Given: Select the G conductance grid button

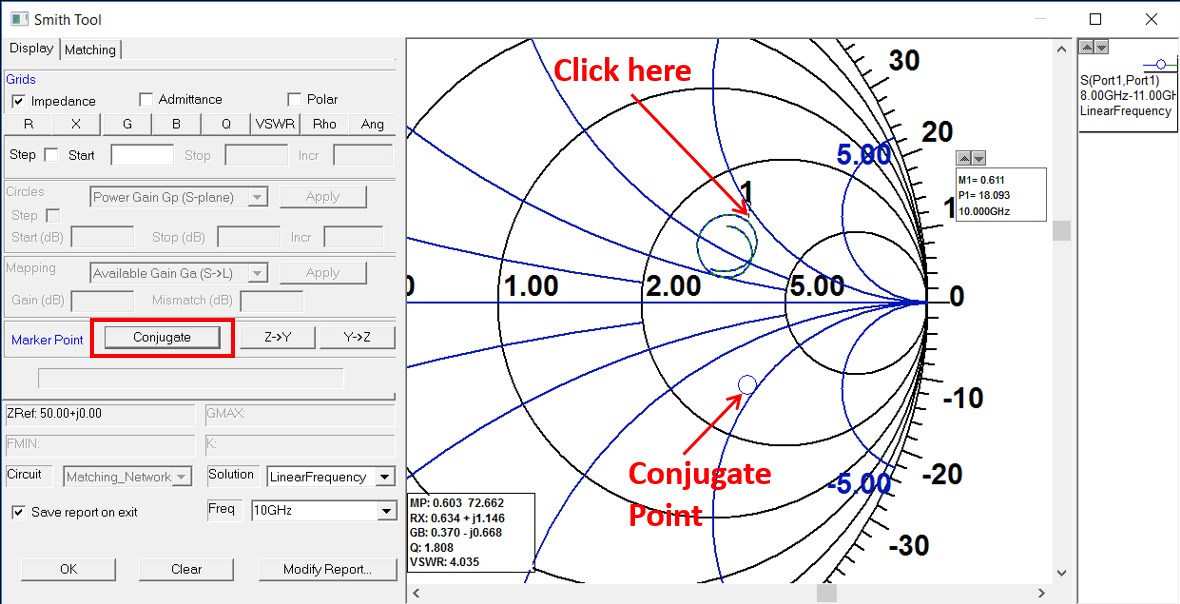Looking at the screenshot, I should 127,124.
